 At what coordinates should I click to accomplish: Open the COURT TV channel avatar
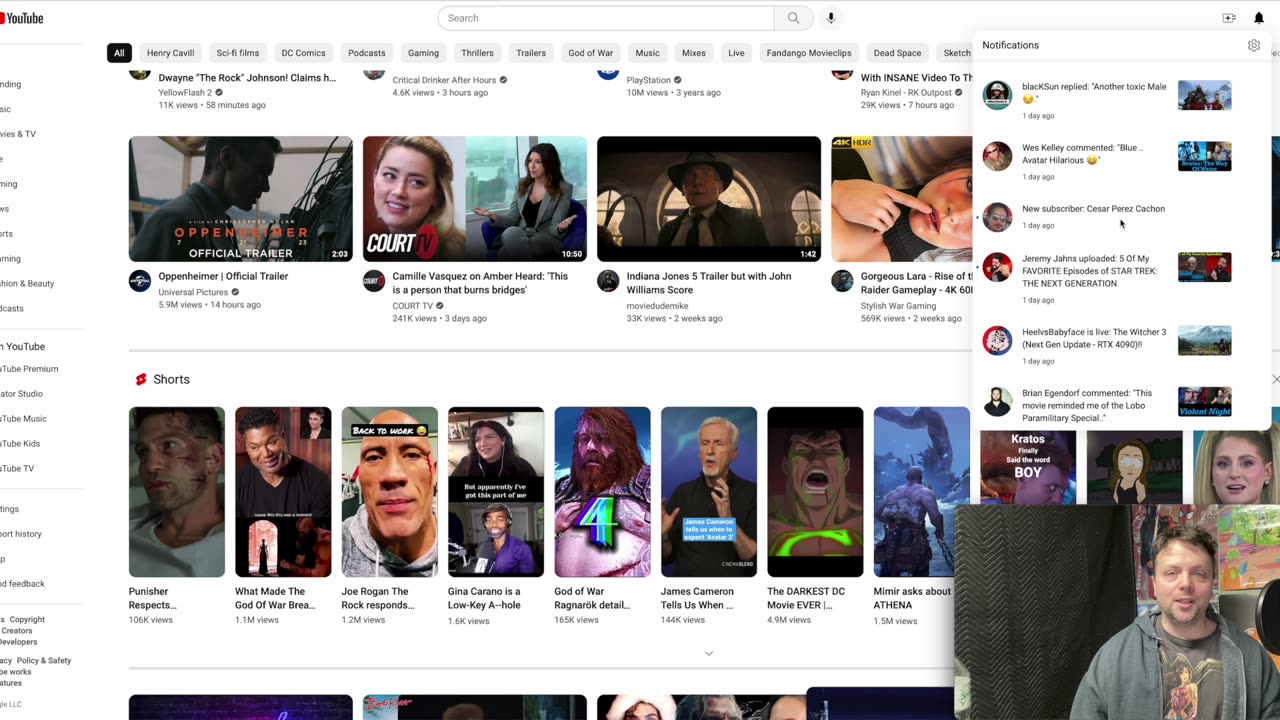click(374, 281)
